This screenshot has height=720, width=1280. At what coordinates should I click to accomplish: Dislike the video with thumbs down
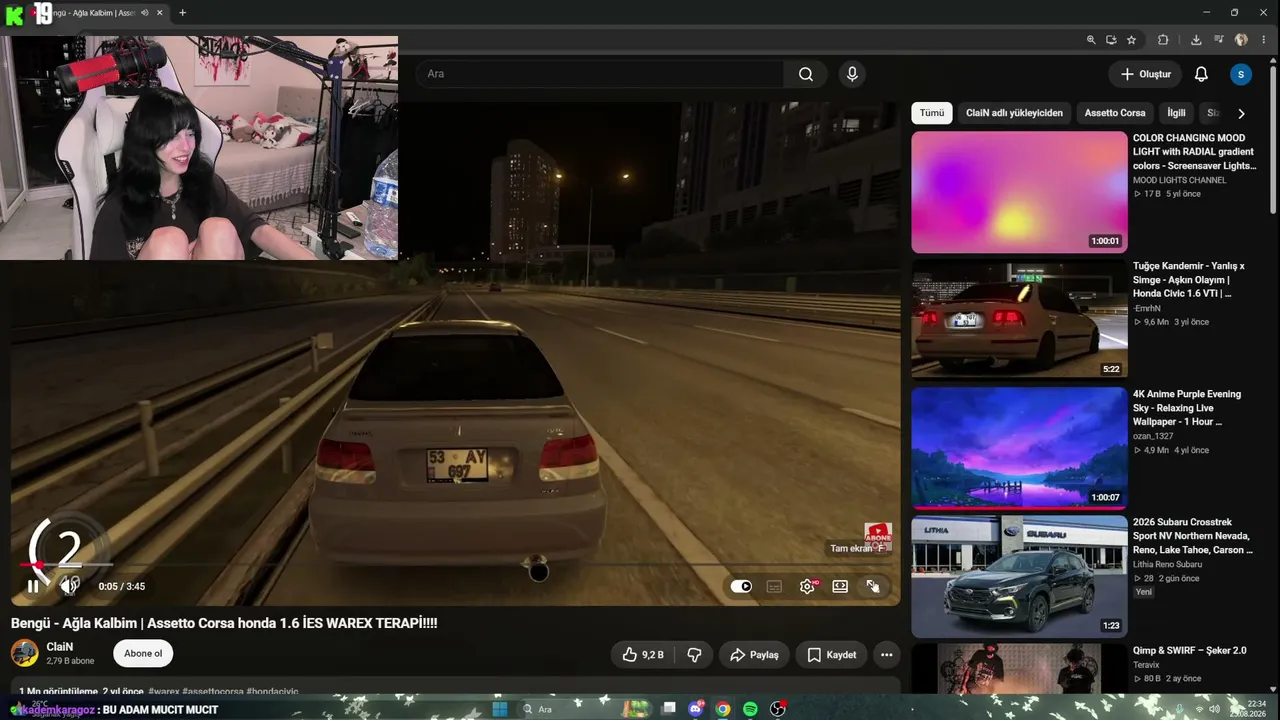point(694,655)
